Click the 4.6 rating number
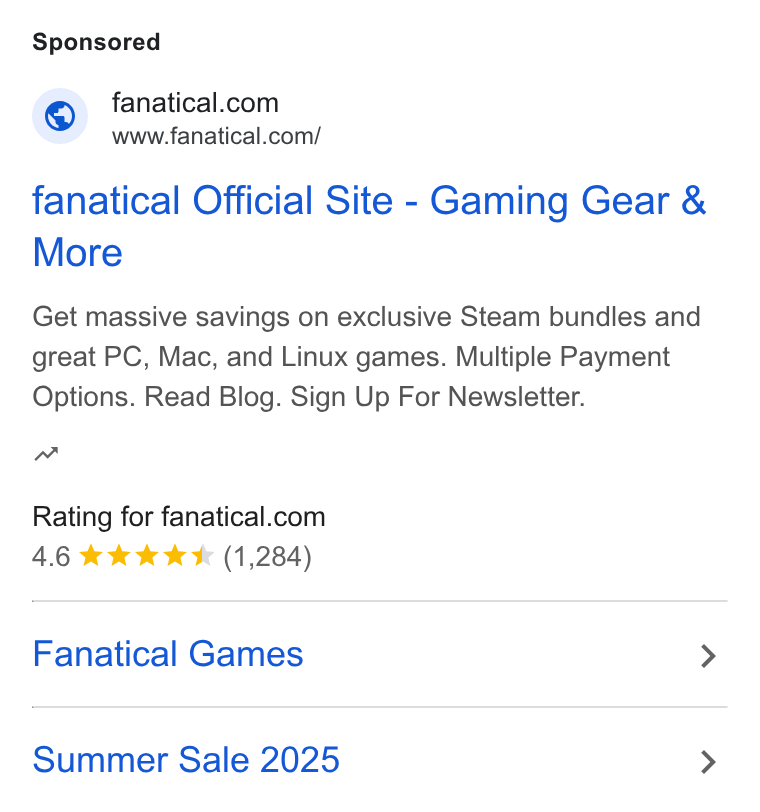 [51, 557]
